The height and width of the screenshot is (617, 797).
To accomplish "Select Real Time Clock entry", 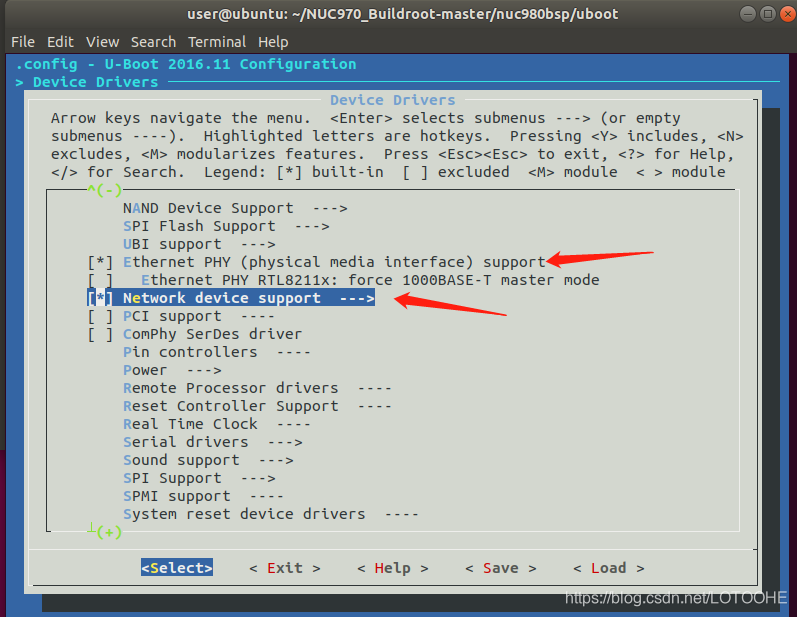I will coord(217,424).
